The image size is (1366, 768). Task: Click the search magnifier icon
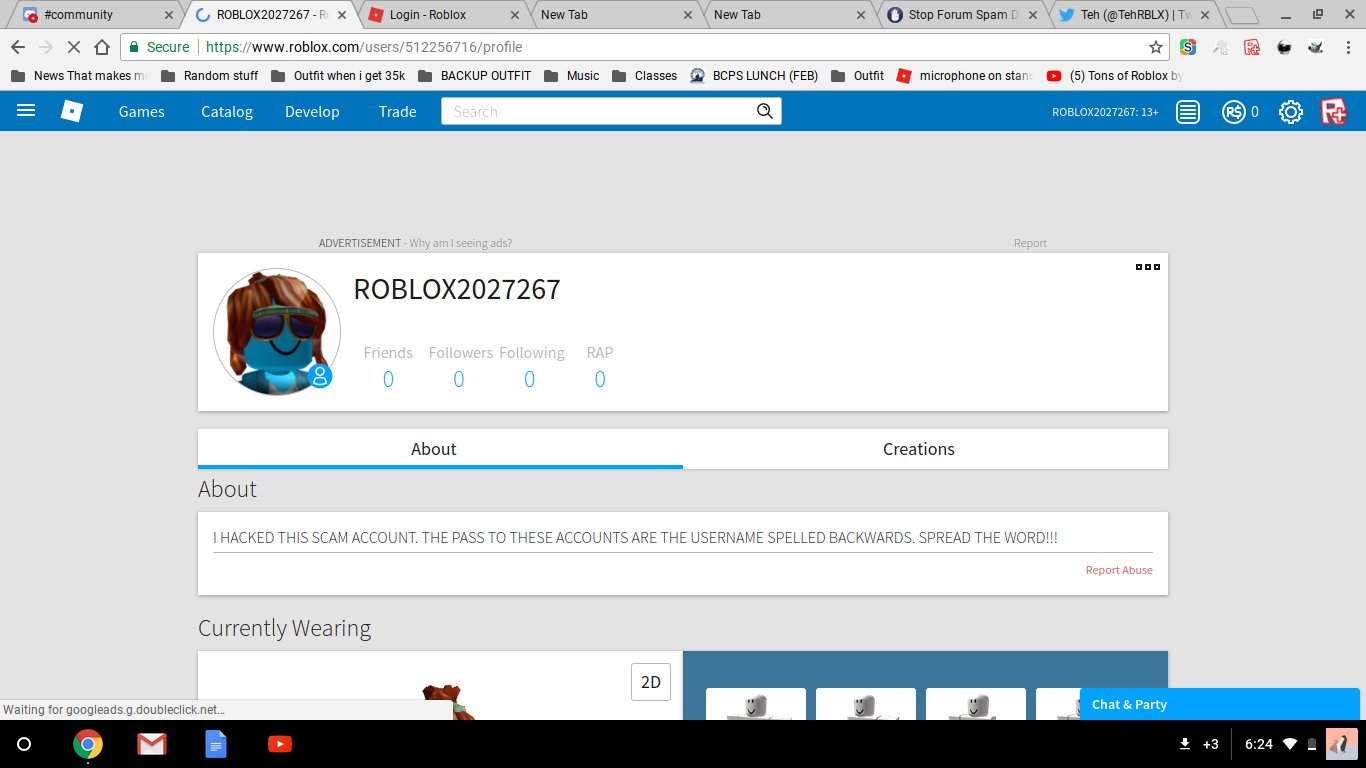click(765, 111)
